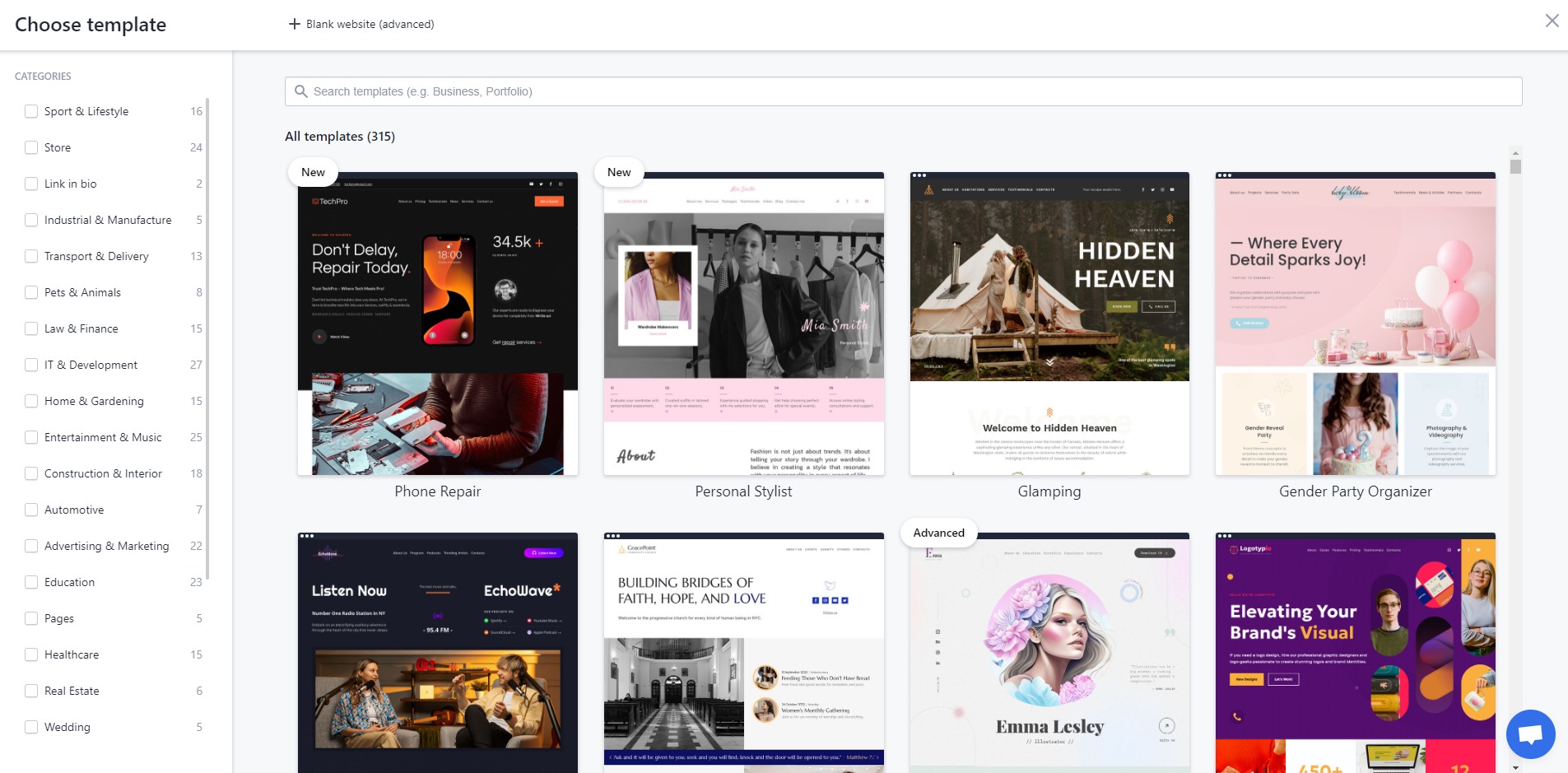This screenshot has width=1568, height=773.
Task: Click the templates list scroll-up arrow
Action: (x=1516, y=153)
